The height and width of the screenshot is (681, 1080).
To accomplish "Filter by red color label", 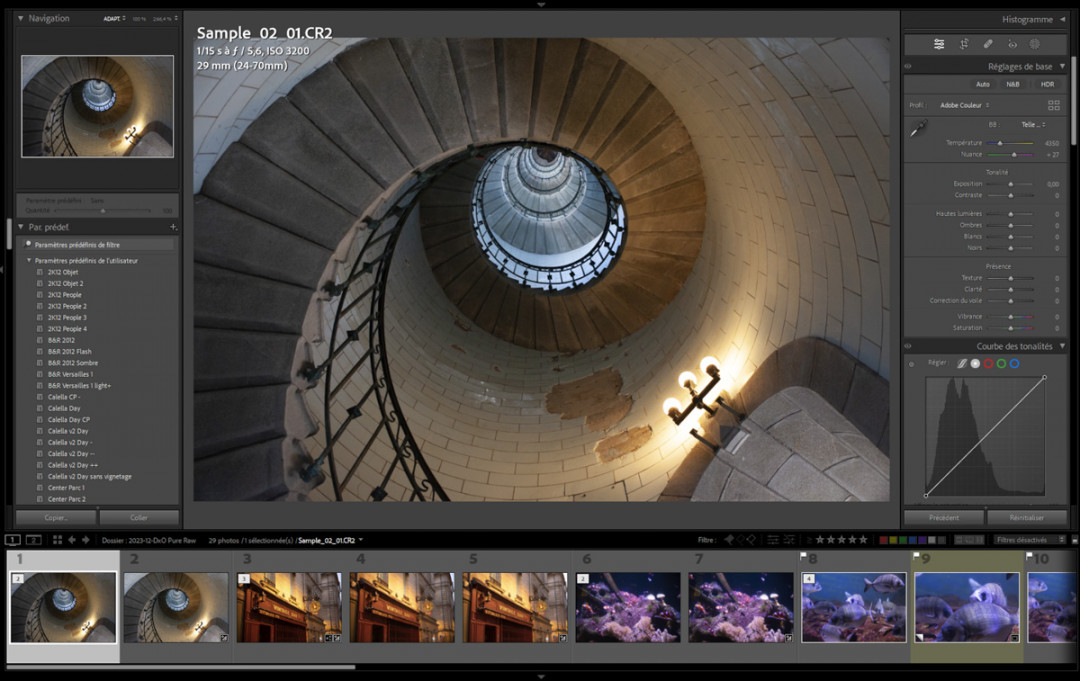I will click(x=884, y=540).
